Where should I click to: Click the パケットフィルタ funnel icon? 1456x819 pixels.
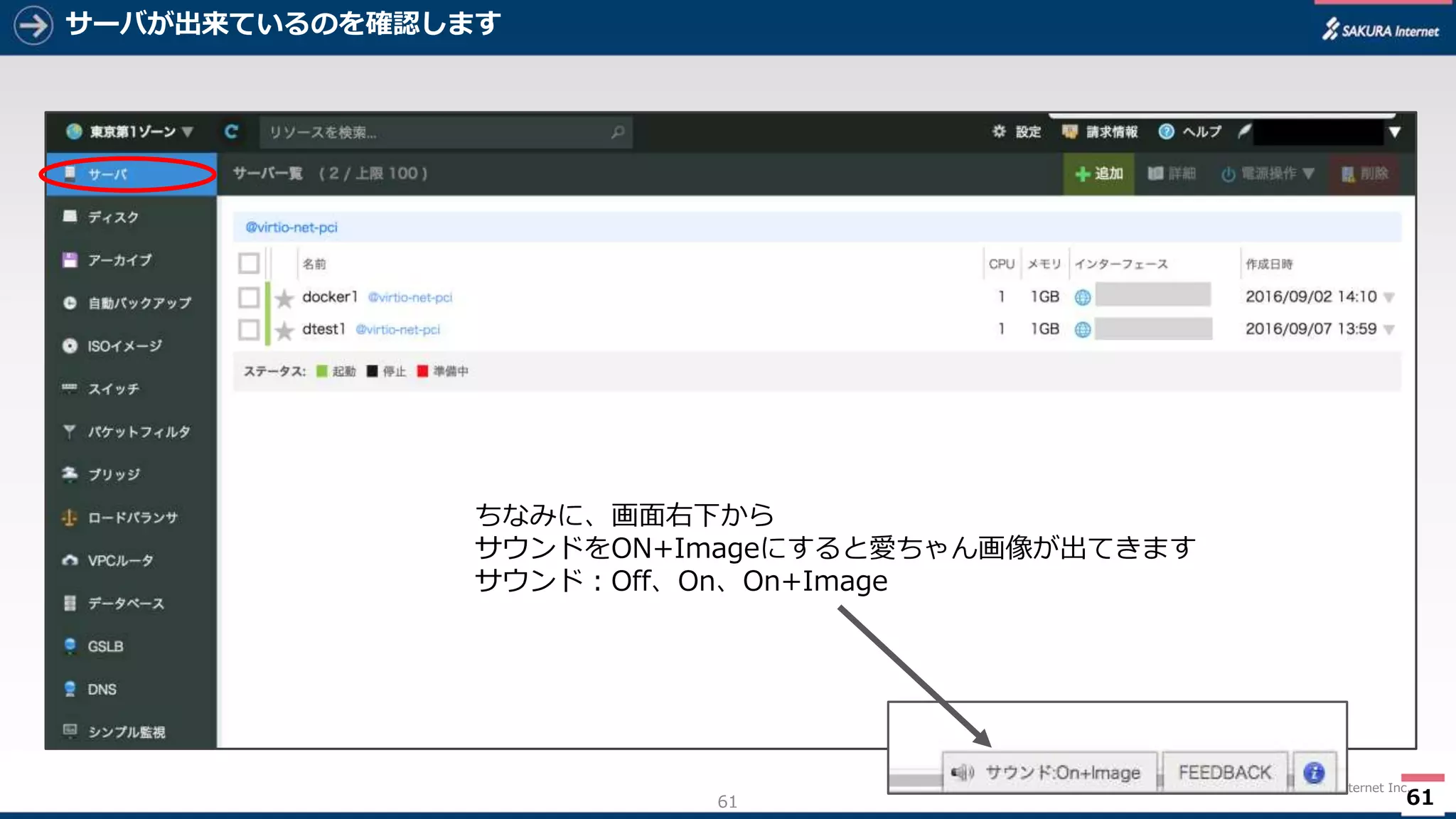tap(70, 431)
